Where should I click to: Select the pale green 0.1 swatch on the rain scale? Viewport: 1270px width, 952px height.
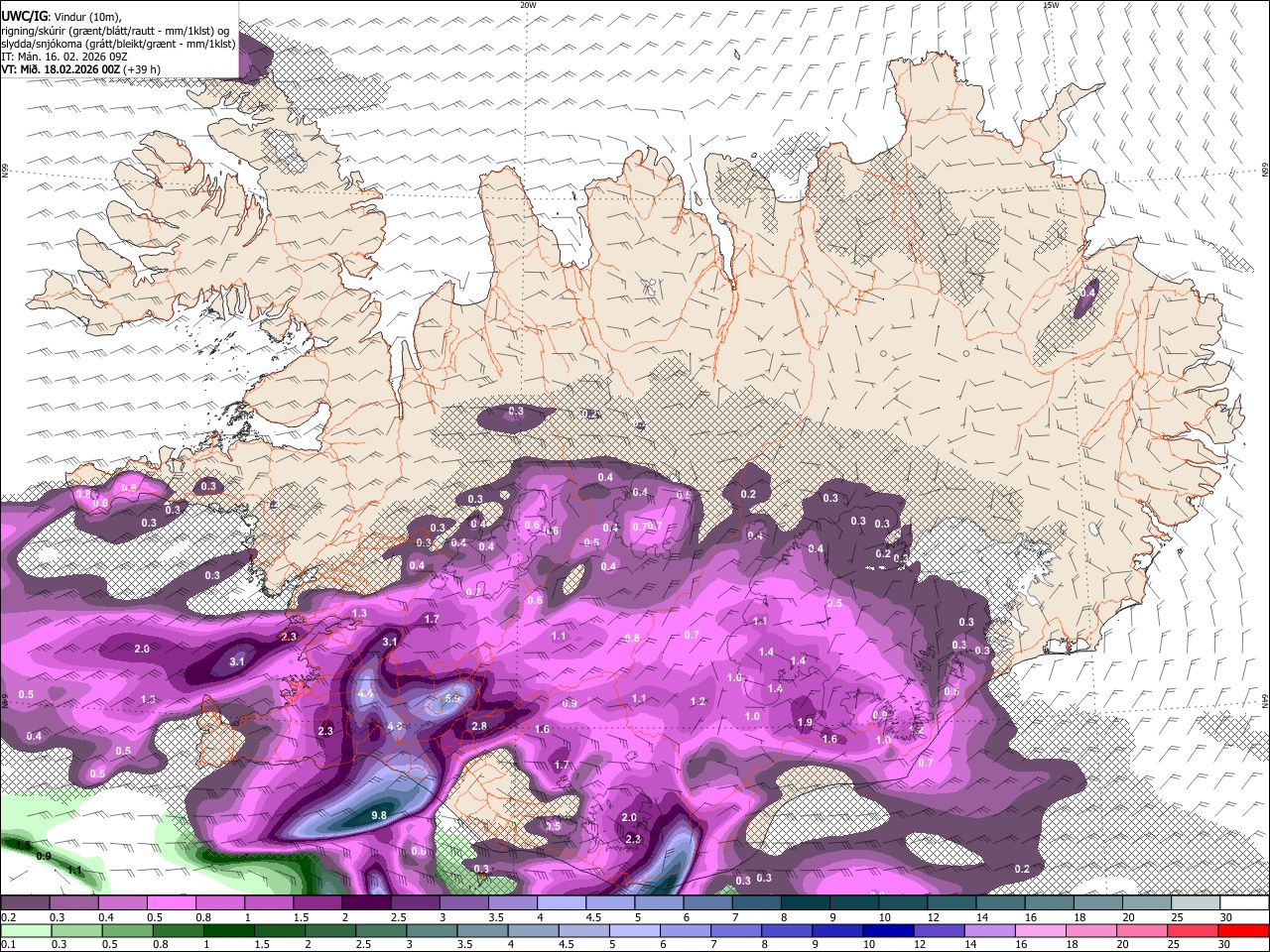click(25, 930)
